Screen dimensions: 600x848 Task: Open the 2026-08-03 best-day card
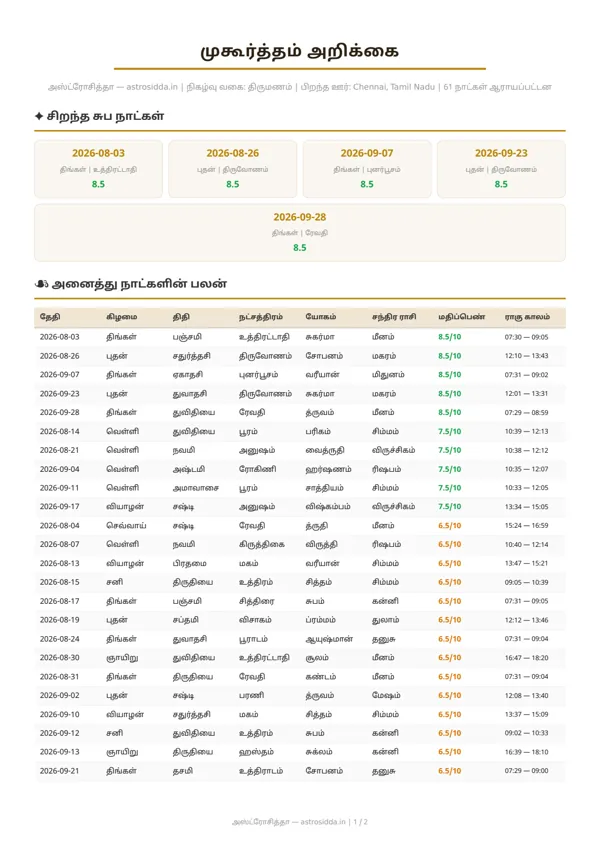98,169
